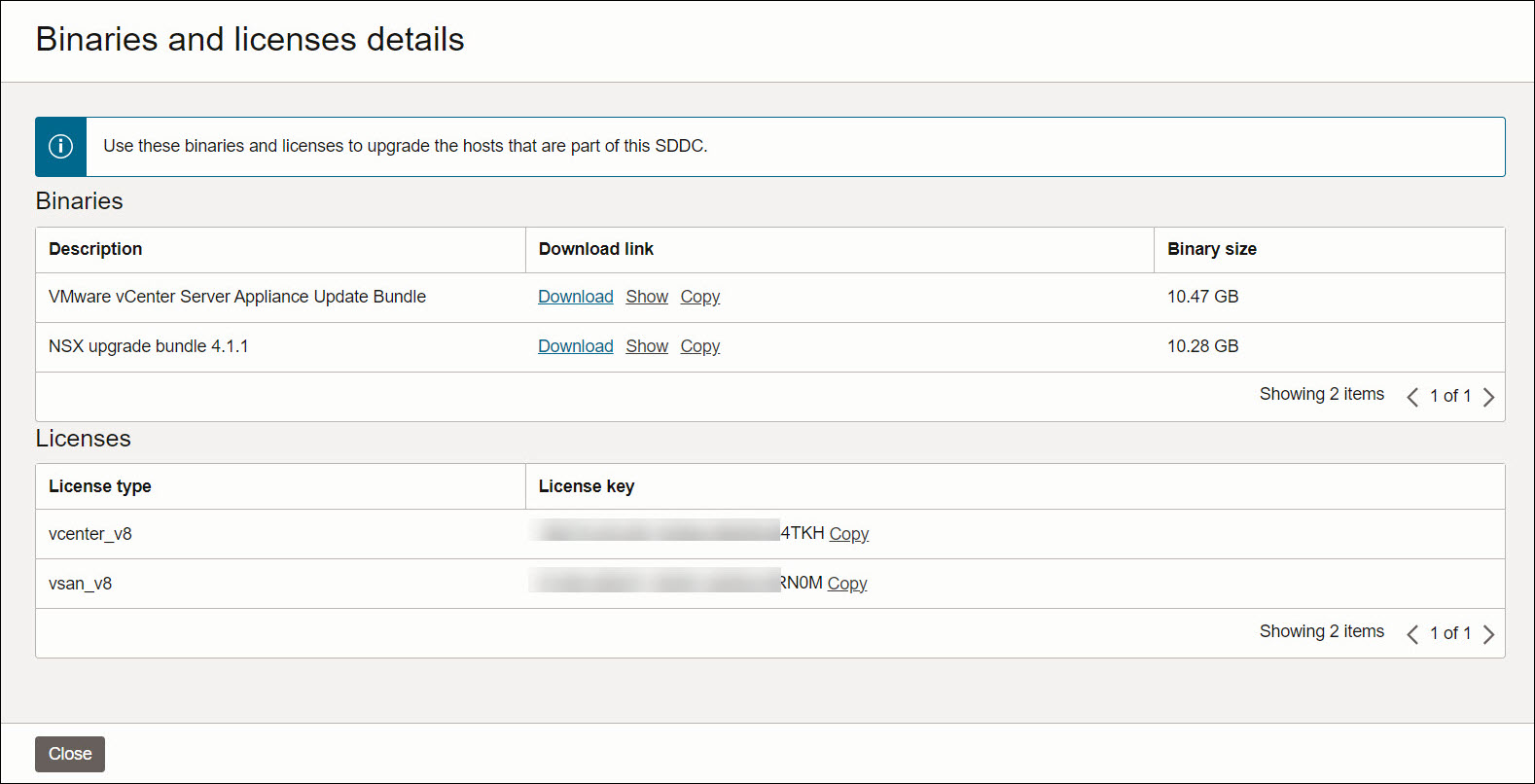Copy the vCenter Update Bundle download link
This screenshot has width=1535, height=784.
pyautogui.click(x=700, y=297)
